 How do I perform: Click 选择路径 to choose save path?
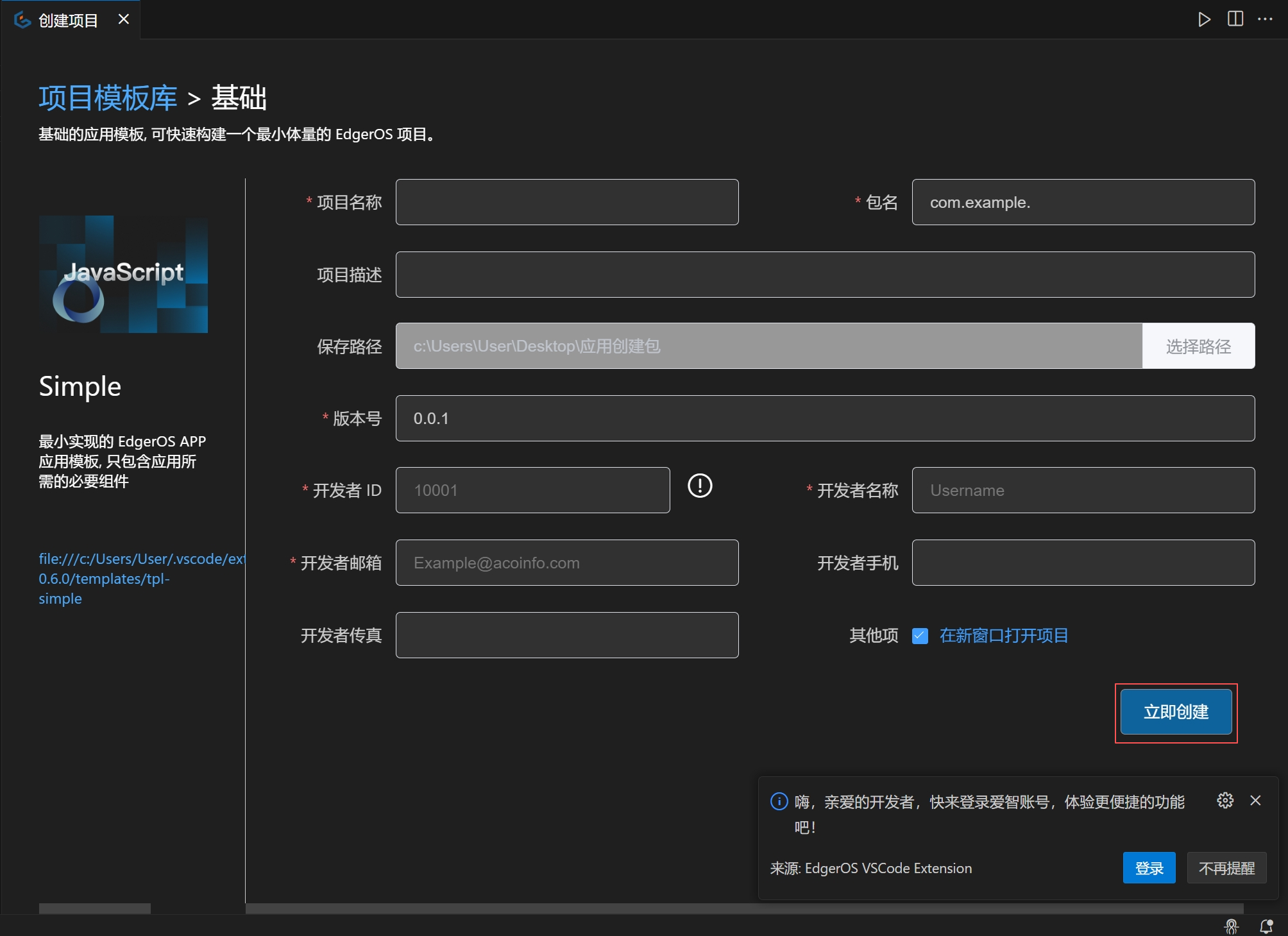click(1198, 346)
